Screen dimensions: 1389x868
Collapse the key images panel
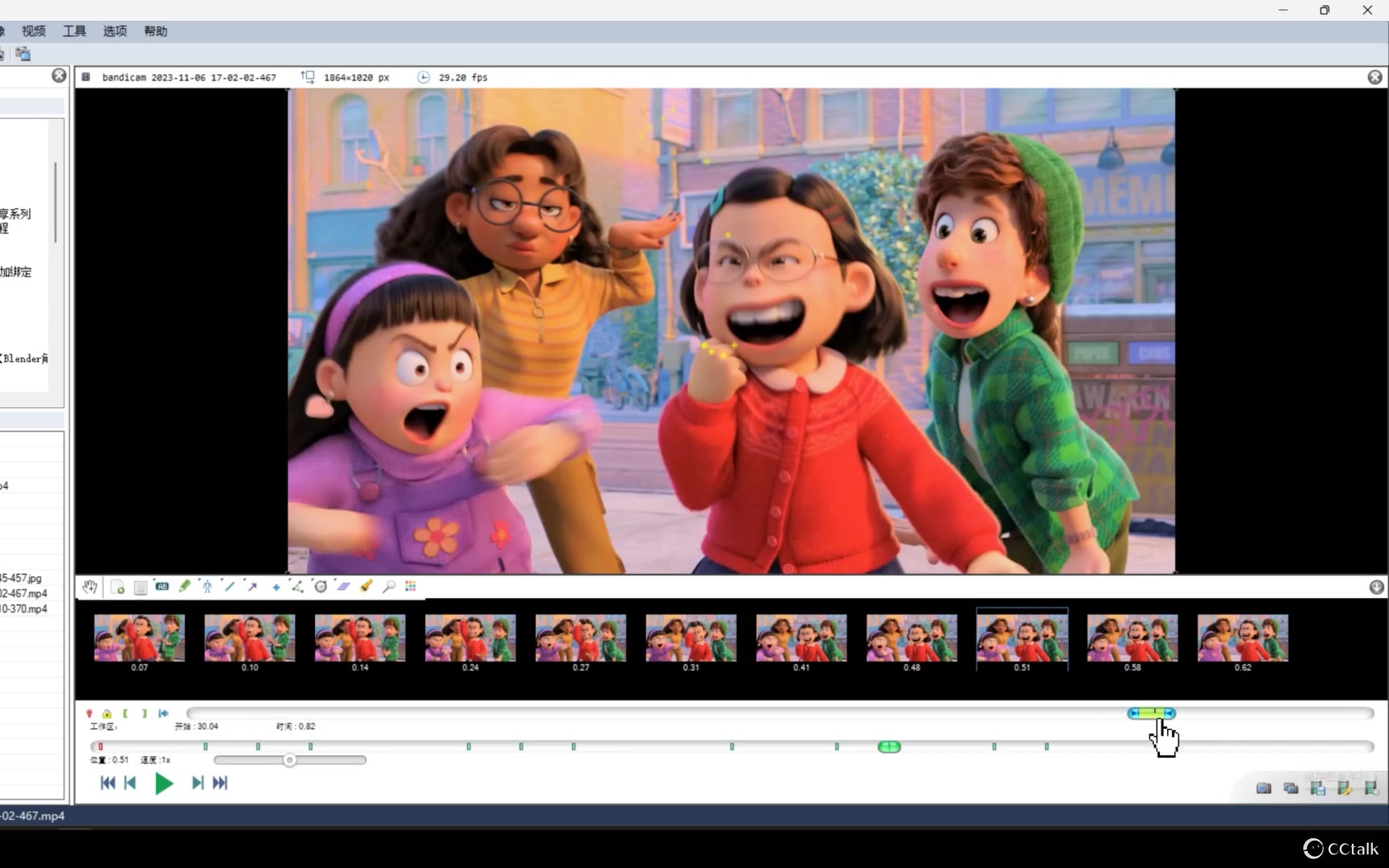coord(1376,588)
